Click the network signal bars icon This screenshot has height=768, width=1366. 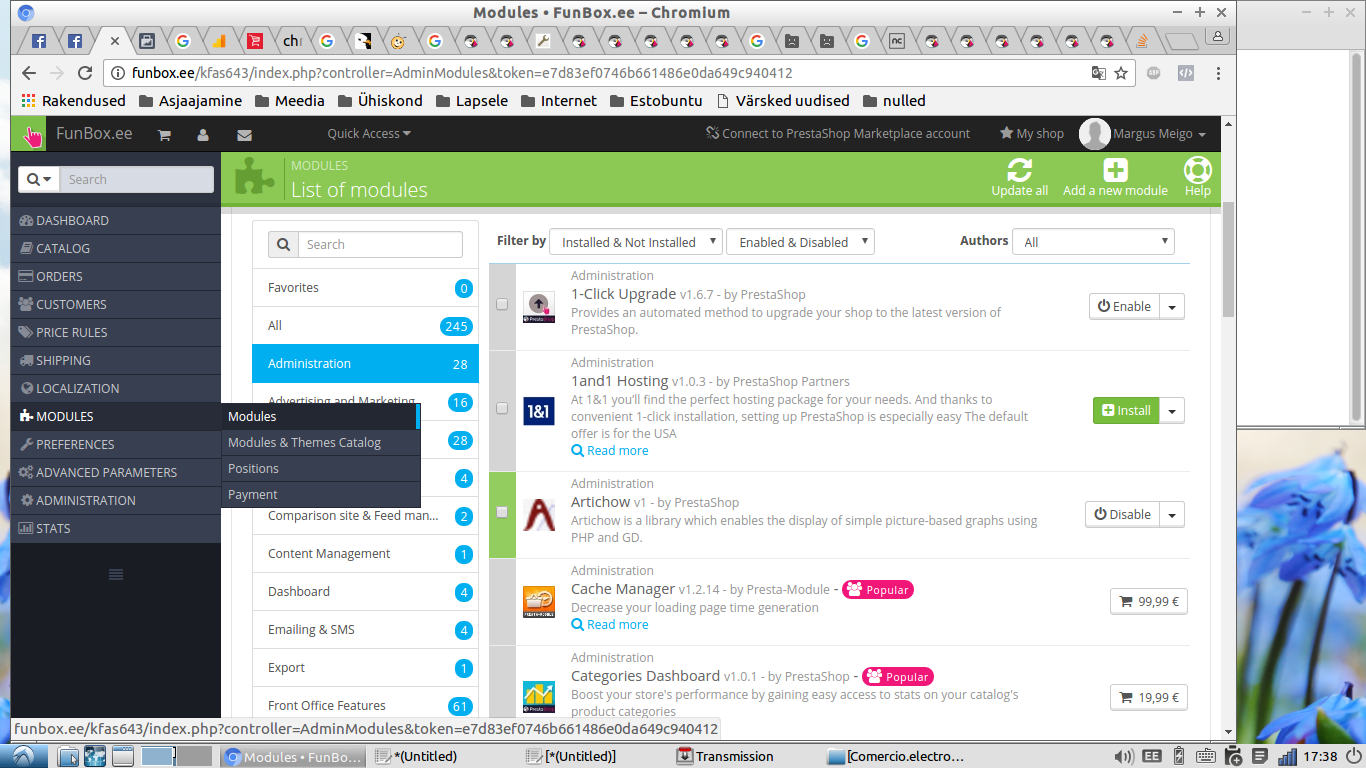pyautogui.click(x=1287, y=756)
